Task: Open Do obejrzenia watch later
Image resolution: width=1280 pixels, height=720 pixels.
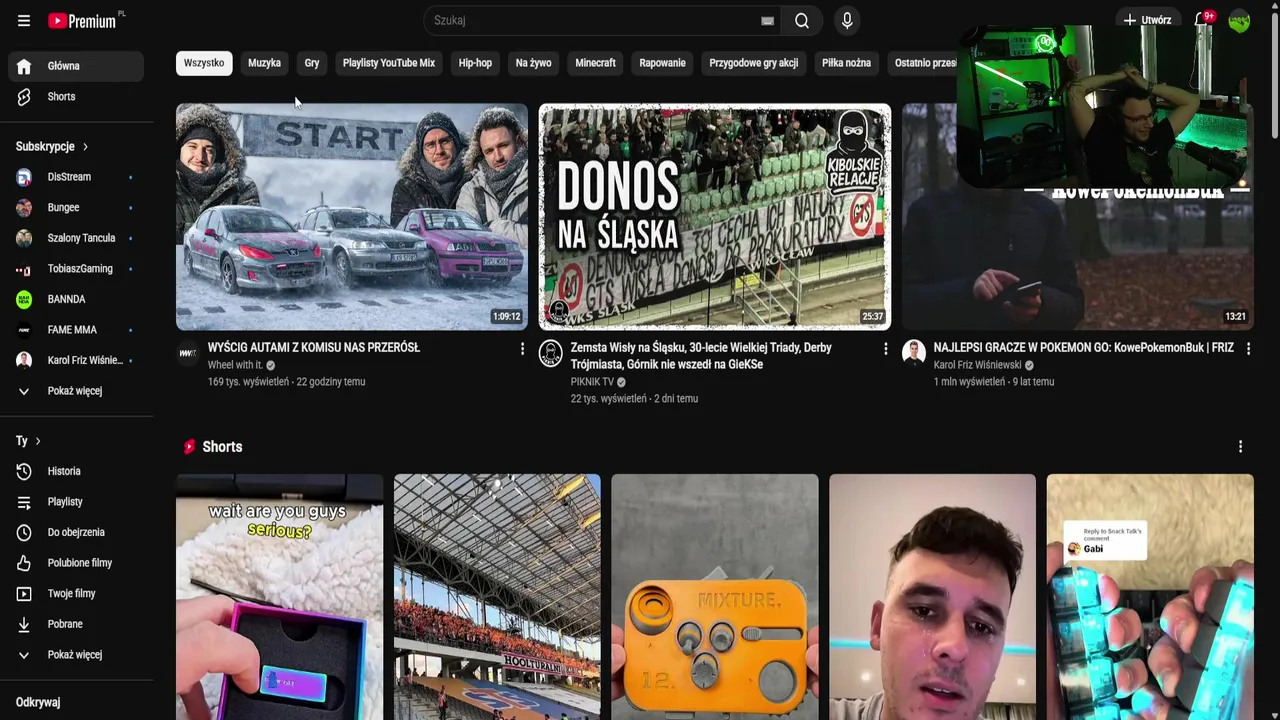Action: [x=76, y=532]
